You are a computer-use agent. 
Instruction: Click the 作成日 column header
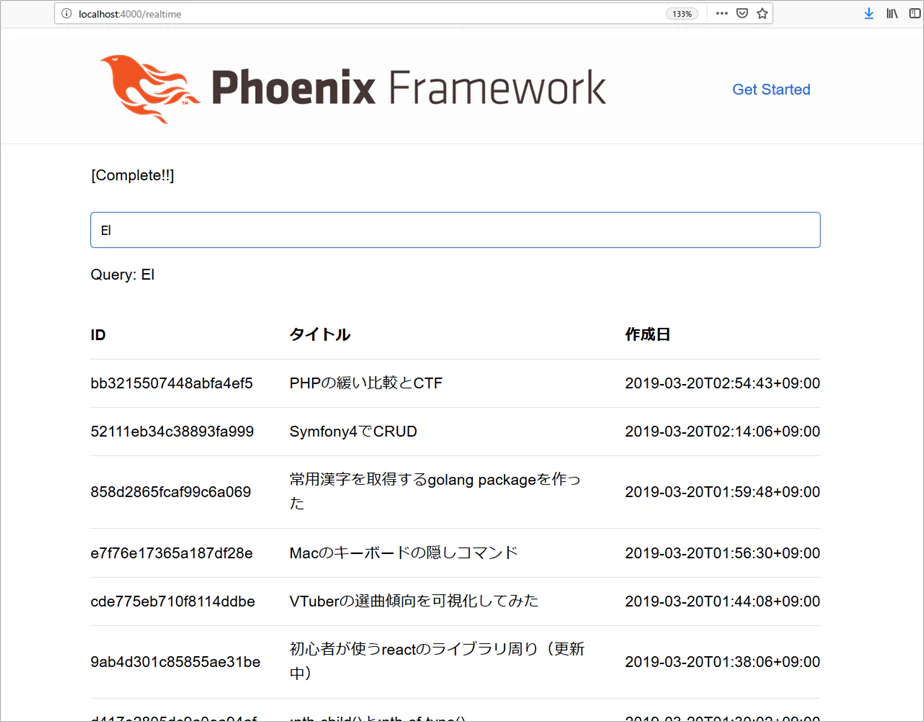coord(648,335)
